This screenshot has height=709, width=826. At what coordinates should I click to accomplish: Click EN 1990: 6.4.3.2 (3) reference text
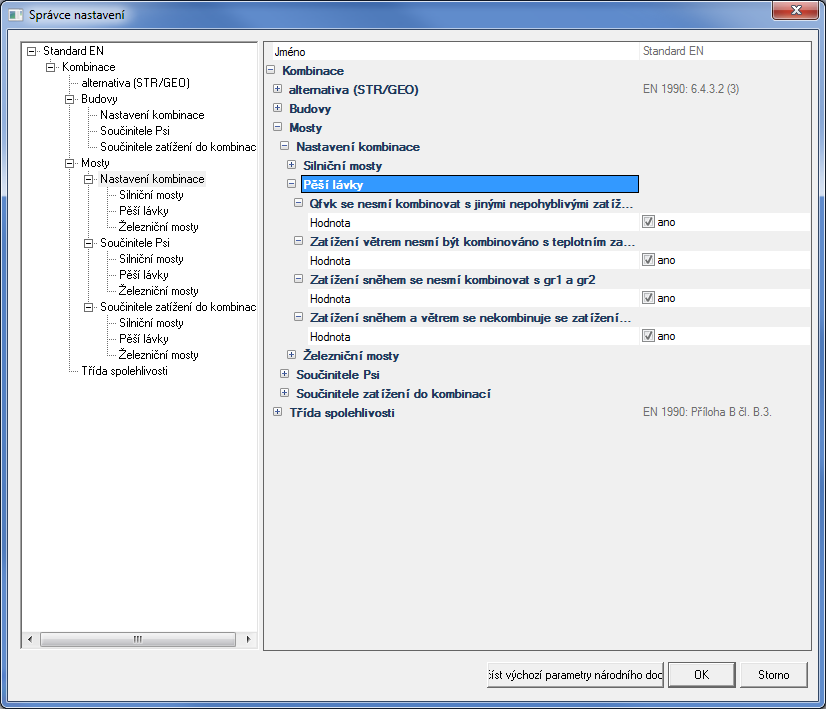tap(691, 89)
